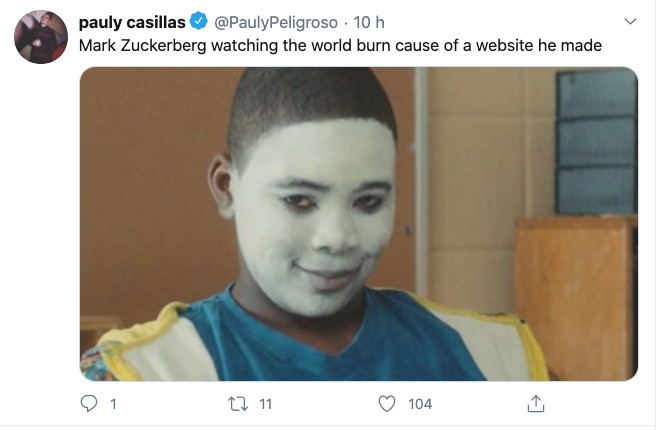
Task: Click the words "website he made"
Action: (539, 45)
